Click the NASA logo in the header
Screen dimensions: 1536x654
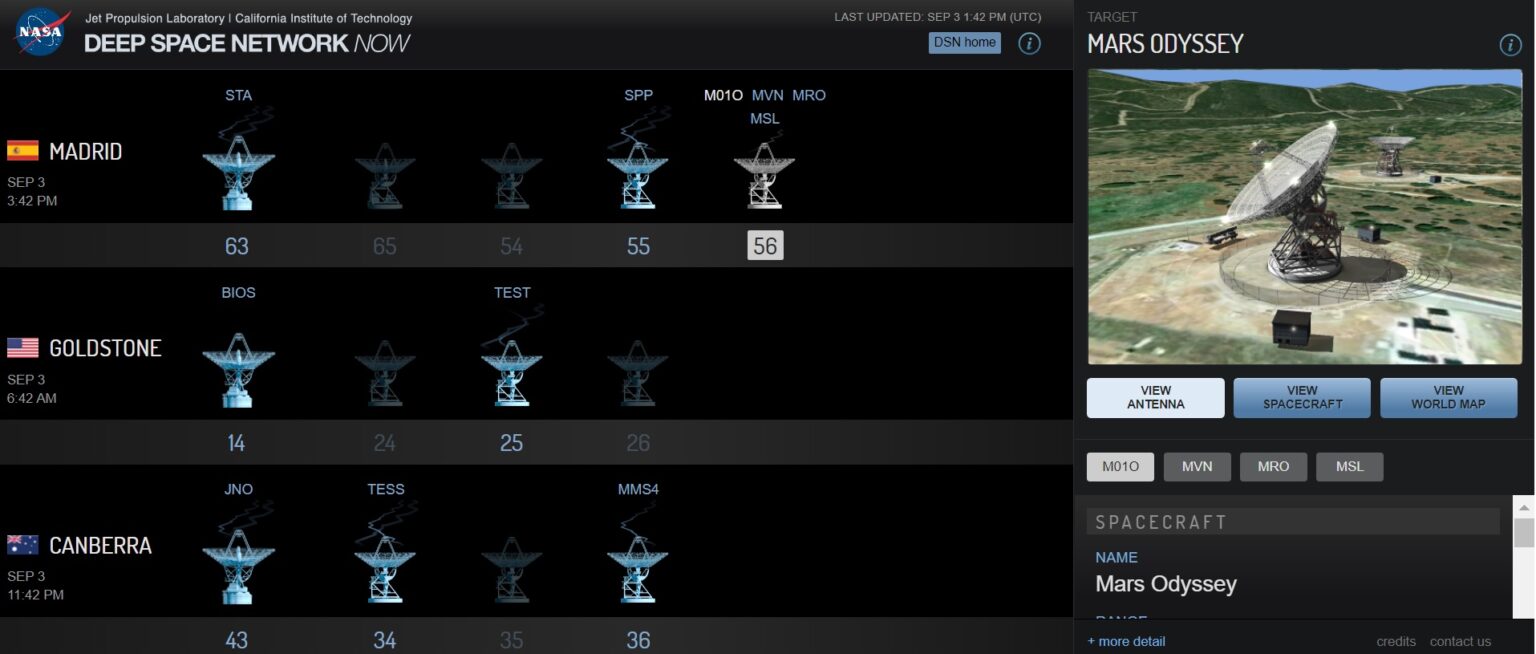click(x=39, y=28)
